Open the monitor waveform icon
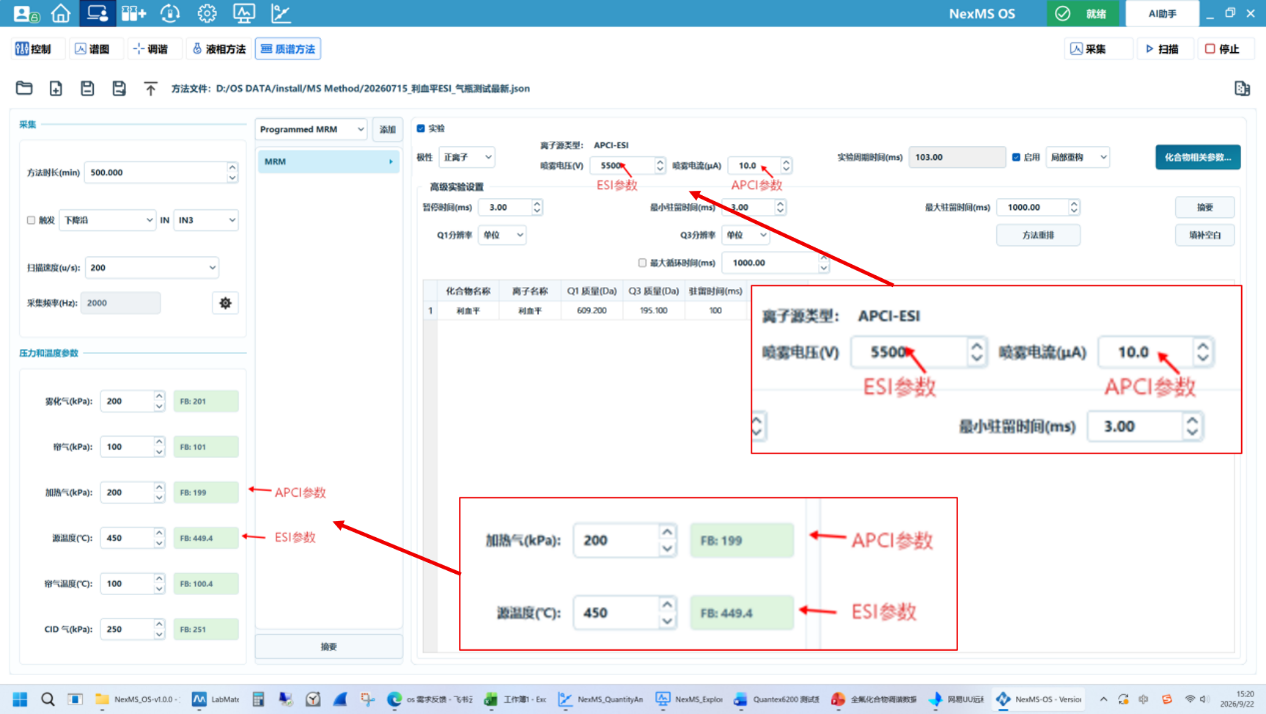 [x=244, y=14]
